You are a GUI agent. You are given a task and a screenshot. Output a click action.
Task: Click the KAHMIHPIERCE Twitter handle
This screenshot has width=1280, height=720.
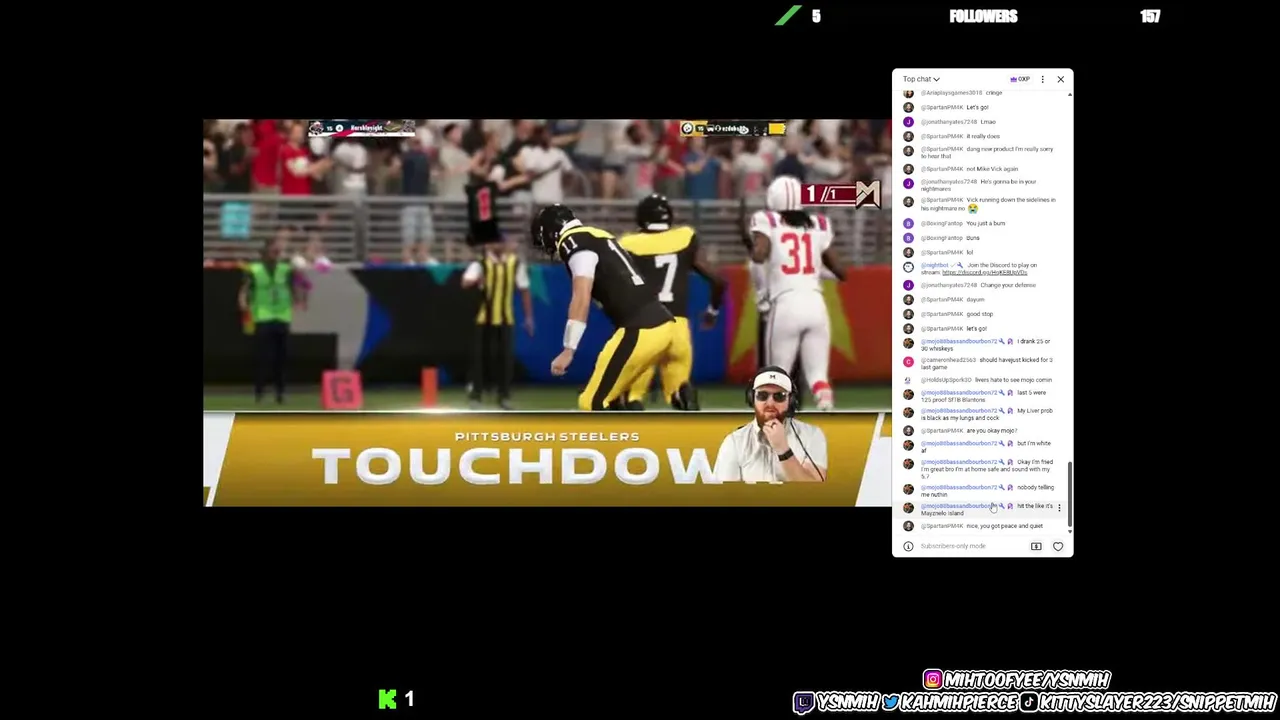[959, 702]
